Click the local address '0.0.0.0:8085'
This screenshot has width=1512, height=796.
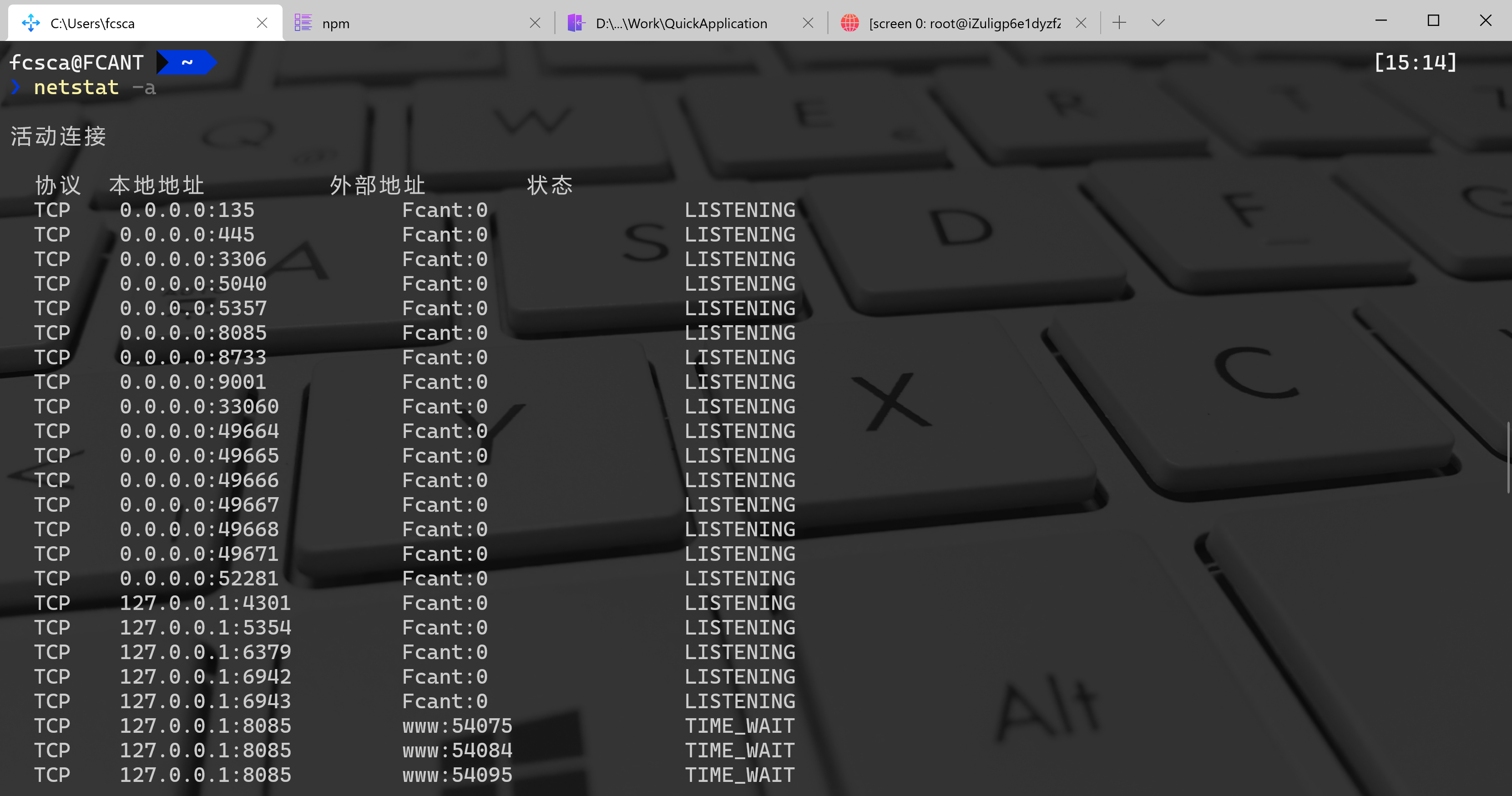tap(193, 333)
